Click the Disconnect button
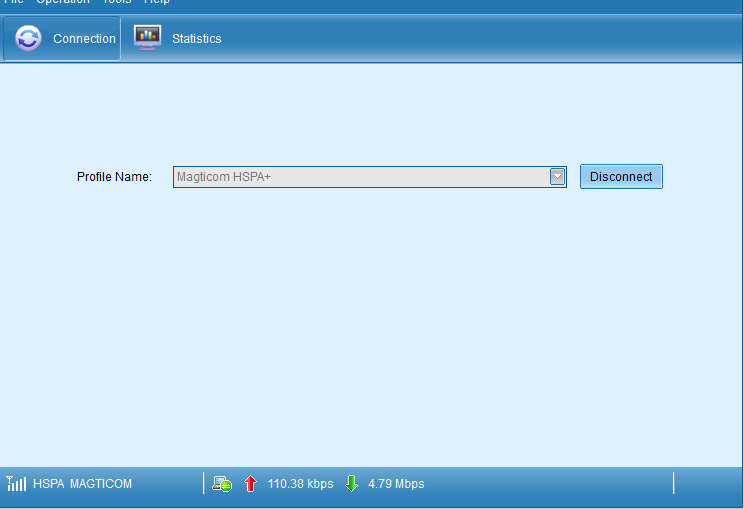This screenshot has width=744, height=509. tap(621, 176)
